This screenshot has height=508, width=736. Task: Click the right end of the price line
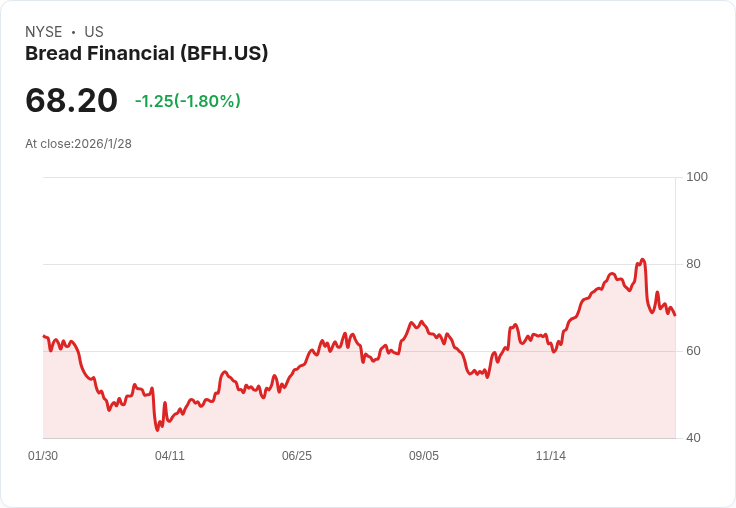coord(675,315)
